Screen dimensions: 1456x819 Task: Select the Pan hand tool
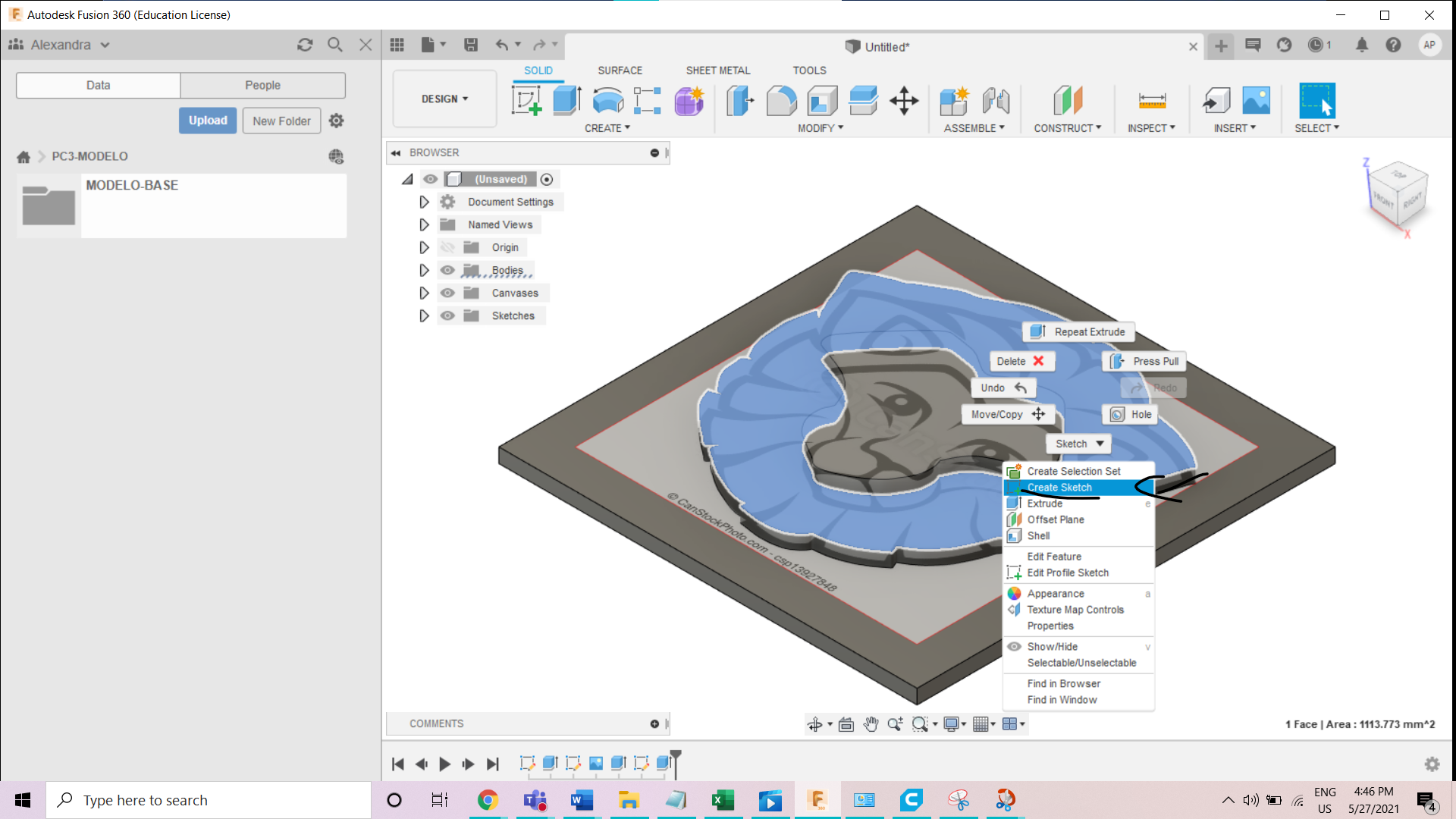pyautogui.click(x=871, y=724)
